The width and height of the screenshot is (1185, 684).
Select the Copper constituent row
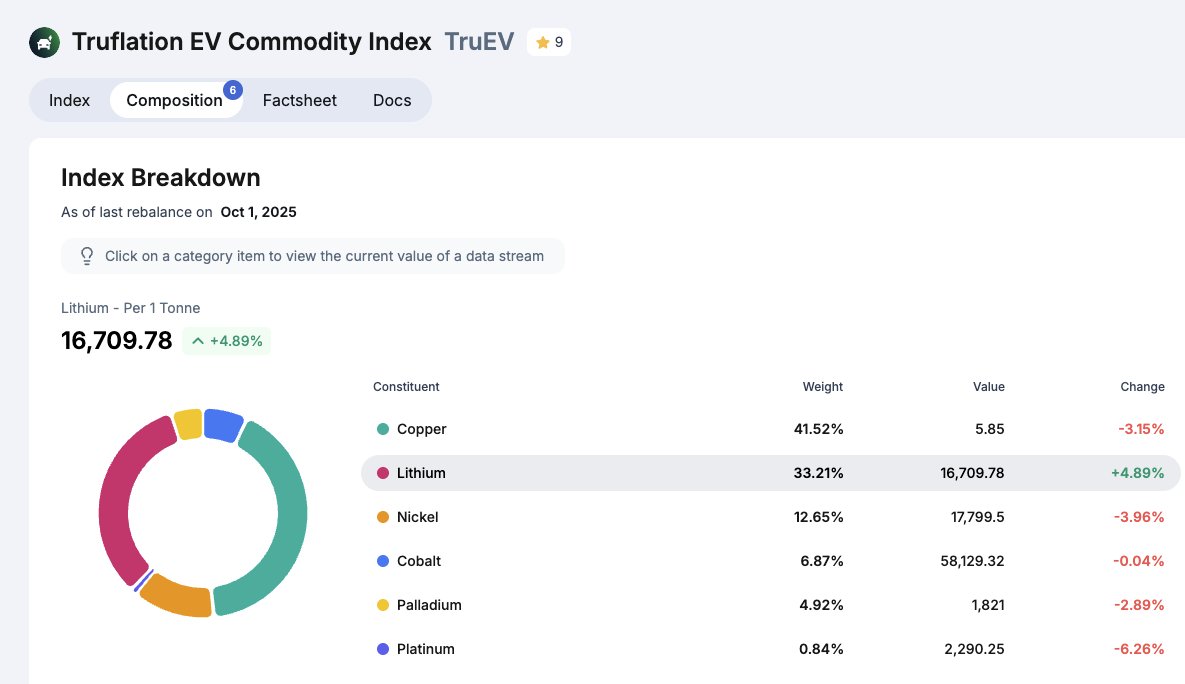coord(771,429)
